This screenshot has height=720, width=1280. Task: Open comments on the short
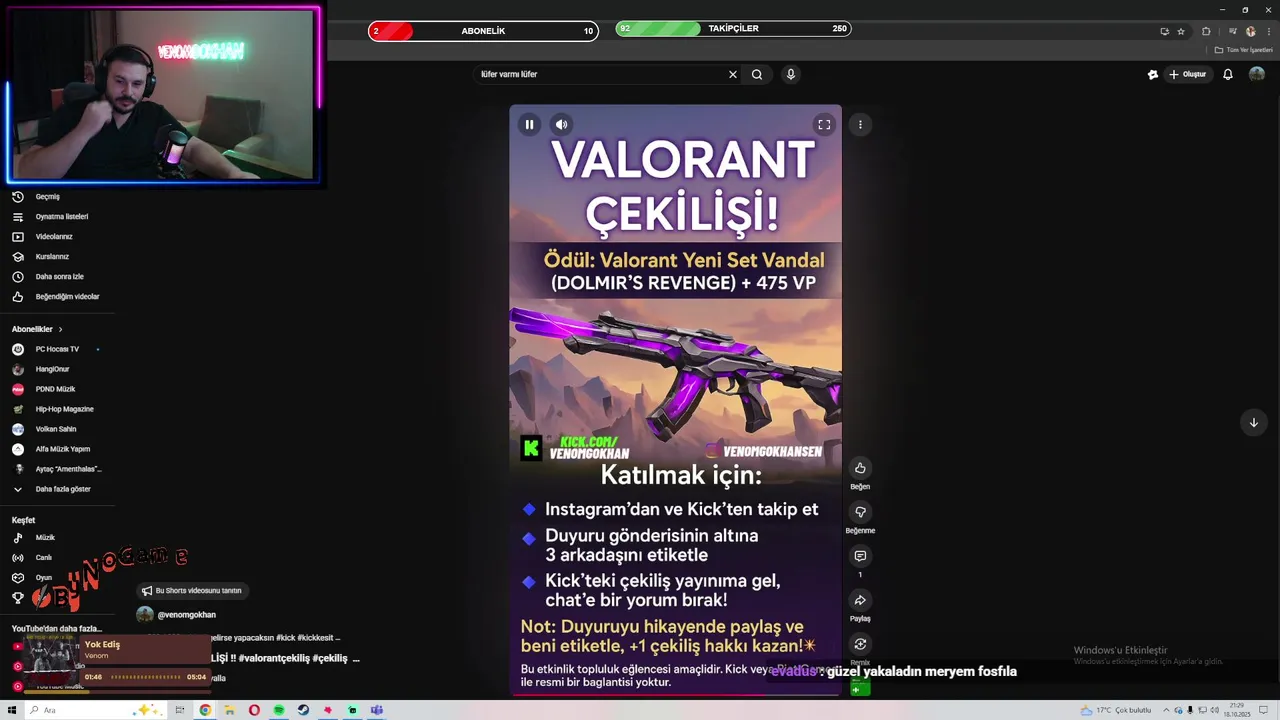860,556
